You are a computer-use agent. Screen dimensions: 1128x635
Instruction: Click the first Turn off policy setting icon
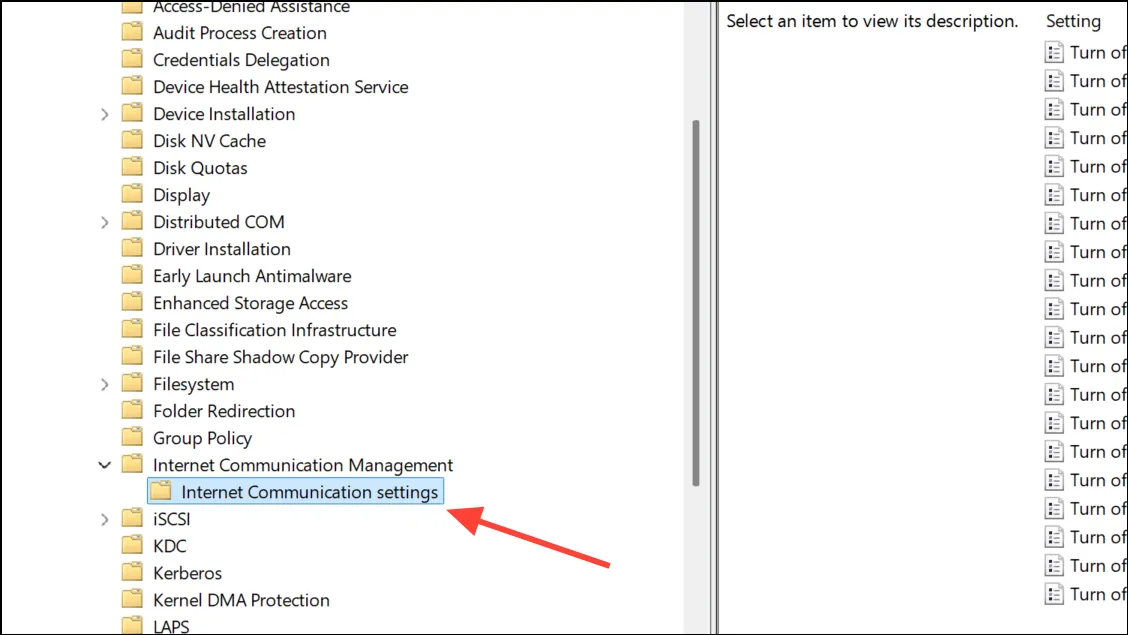[x=1054, y=52]
